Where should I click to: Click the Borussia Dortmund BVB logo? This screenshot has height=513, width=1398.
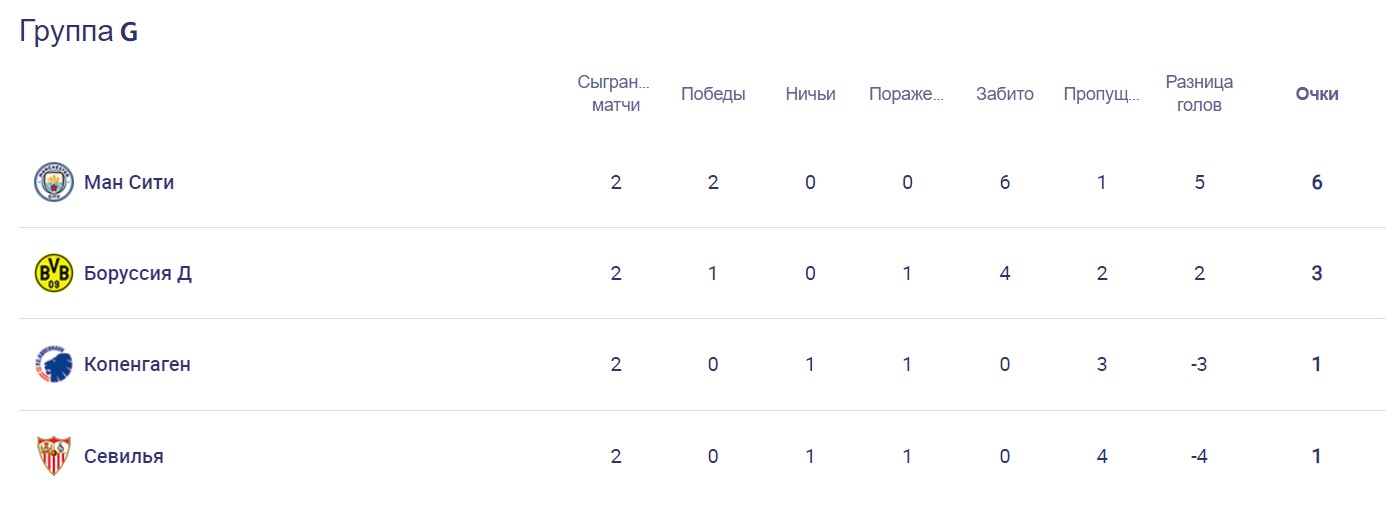(x=54, y=273)
